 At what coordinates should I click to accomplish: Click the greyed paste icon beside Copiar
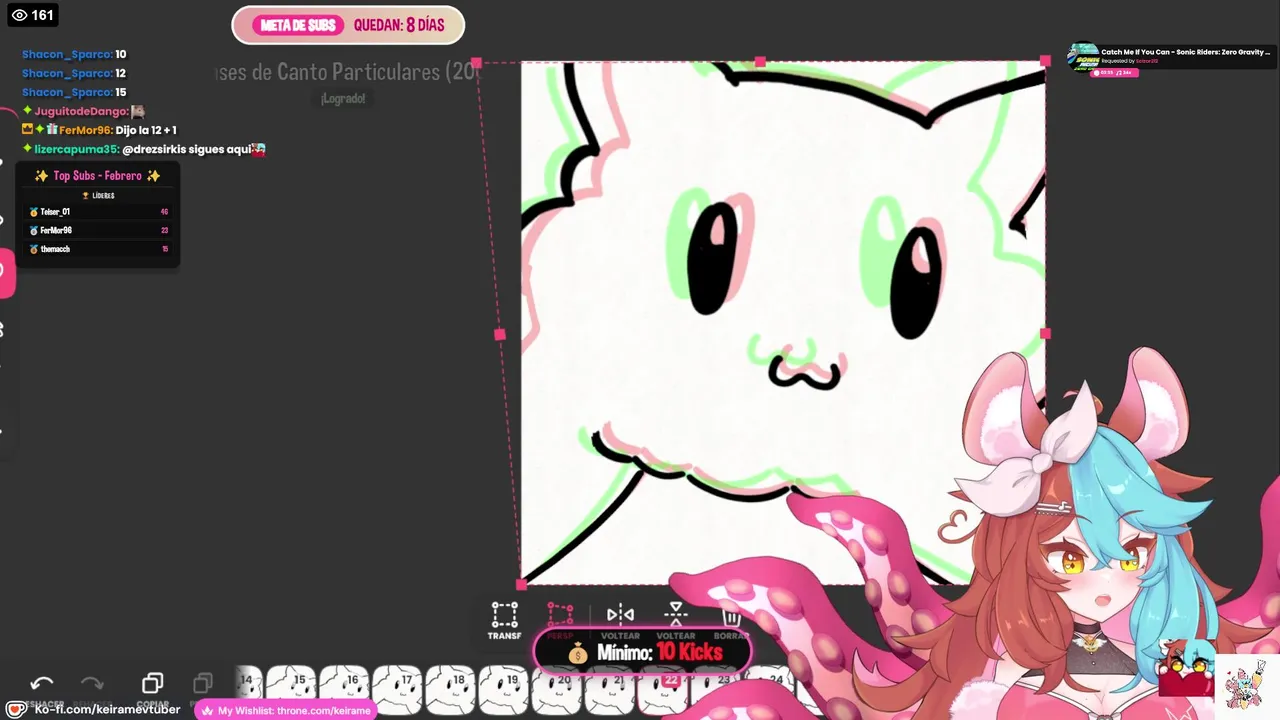coord(203,683)
